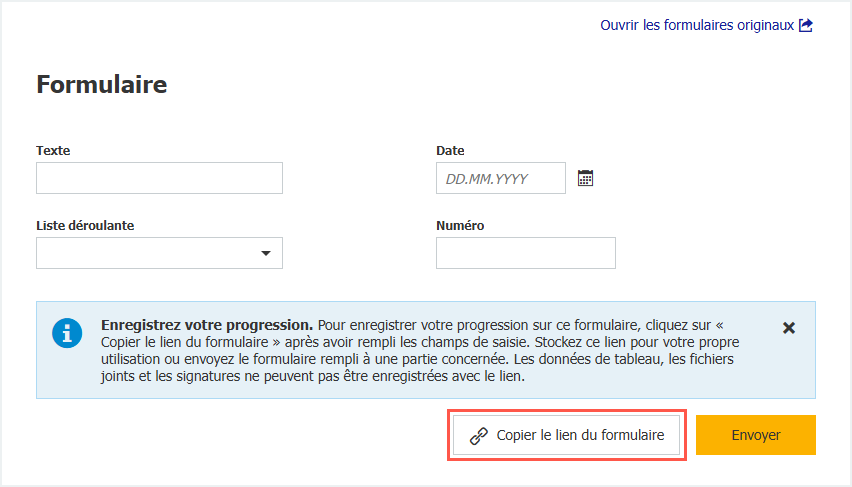The height and width of the screenshot is (487, 852).
Task: Click the Formulaire heading
Action: (x=102, y=85)
